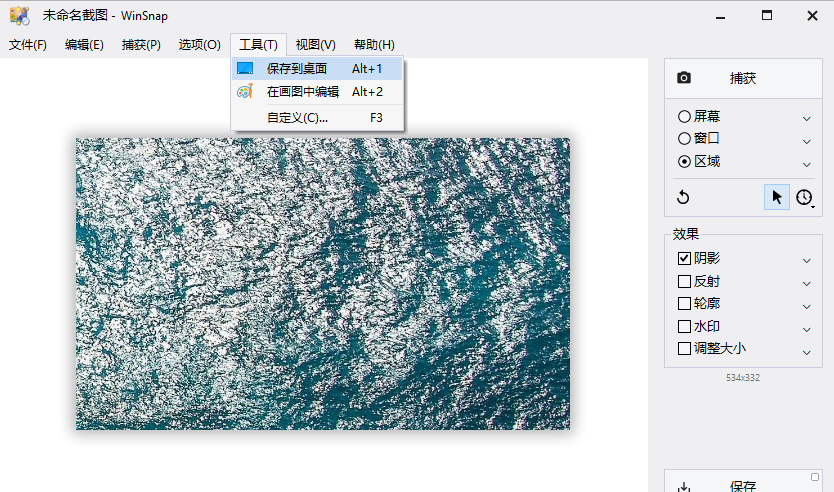Click the 捕获 capture button

743,78
